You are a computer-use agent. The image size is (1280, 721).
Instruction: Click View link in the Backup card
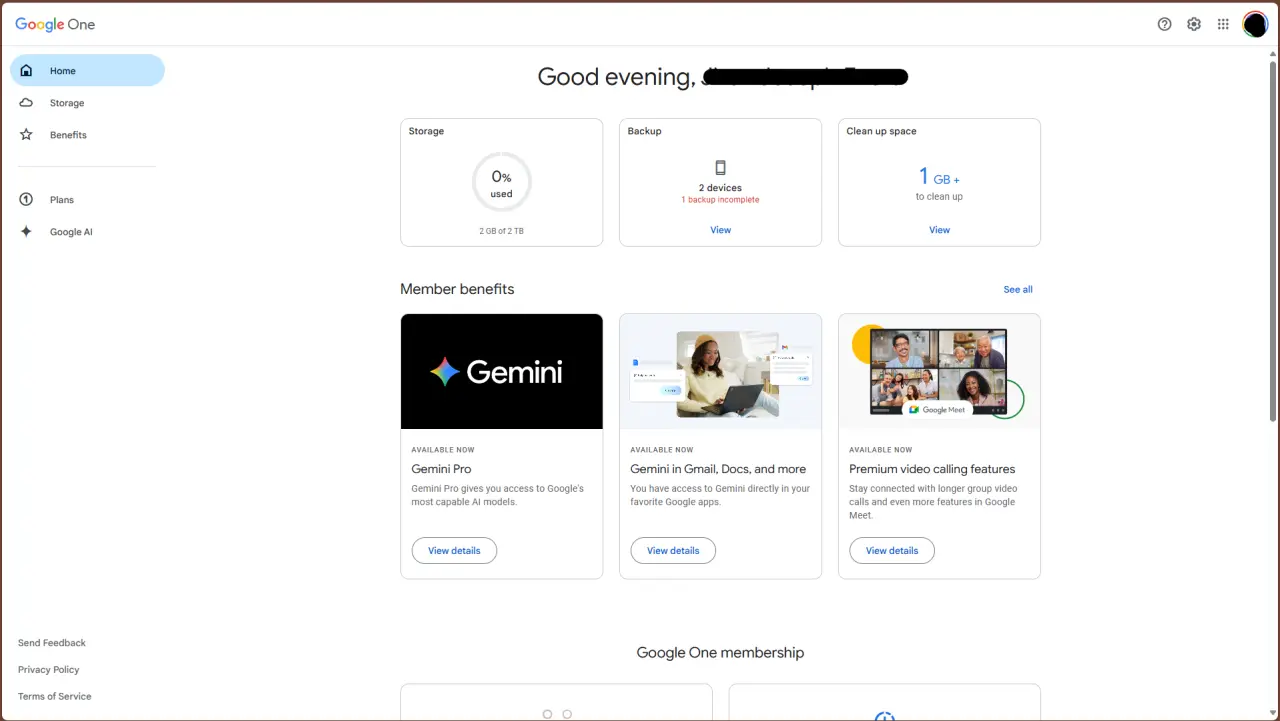[720, 230]
